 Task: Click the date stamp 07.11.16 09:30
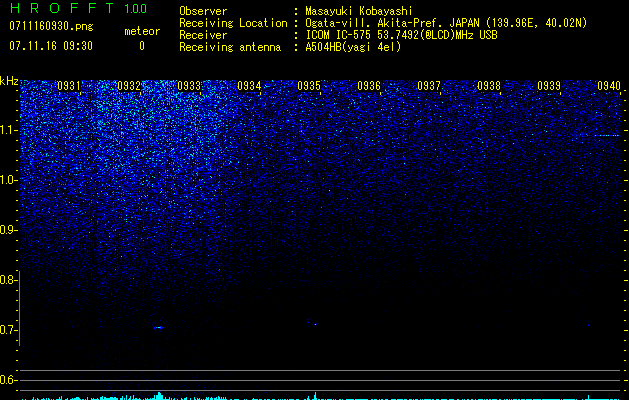pos(51,46)
